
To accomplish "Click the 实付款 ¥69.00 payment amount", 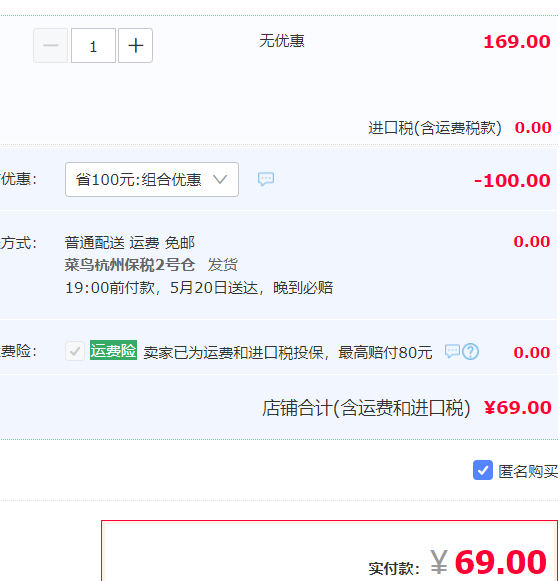I will [457, 563].
